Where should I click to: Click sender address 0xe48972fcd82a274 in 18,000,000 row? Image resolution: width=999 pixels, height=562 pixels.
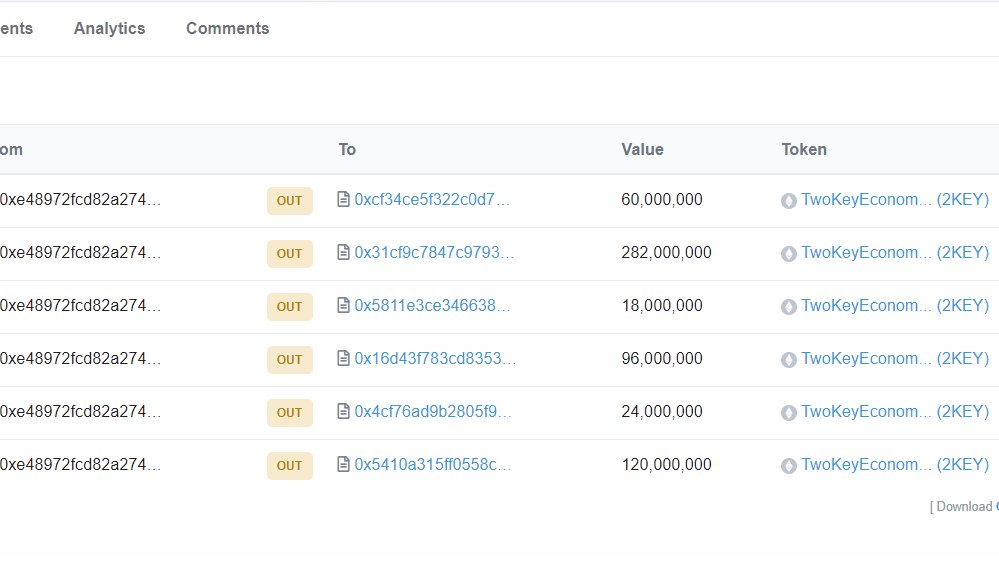(80, 305)
